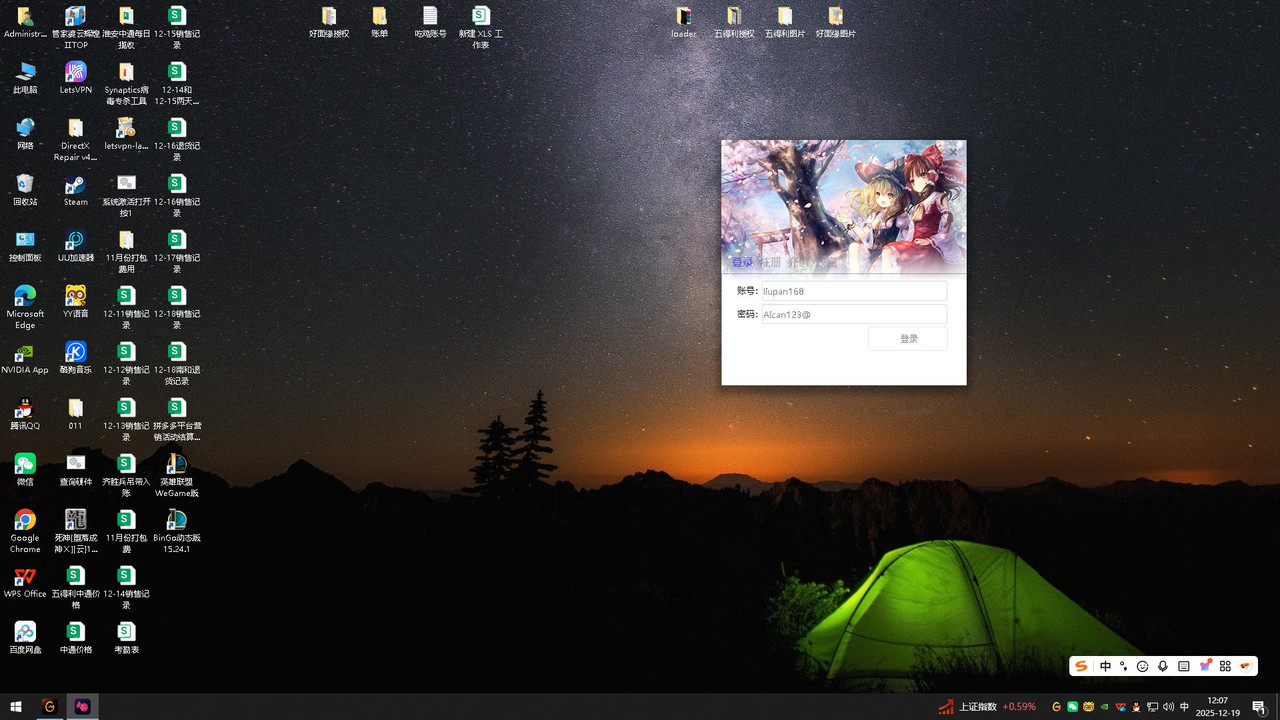
Task: Open the Sogou soft keyboard icon
Action: tap(1184, 666)
